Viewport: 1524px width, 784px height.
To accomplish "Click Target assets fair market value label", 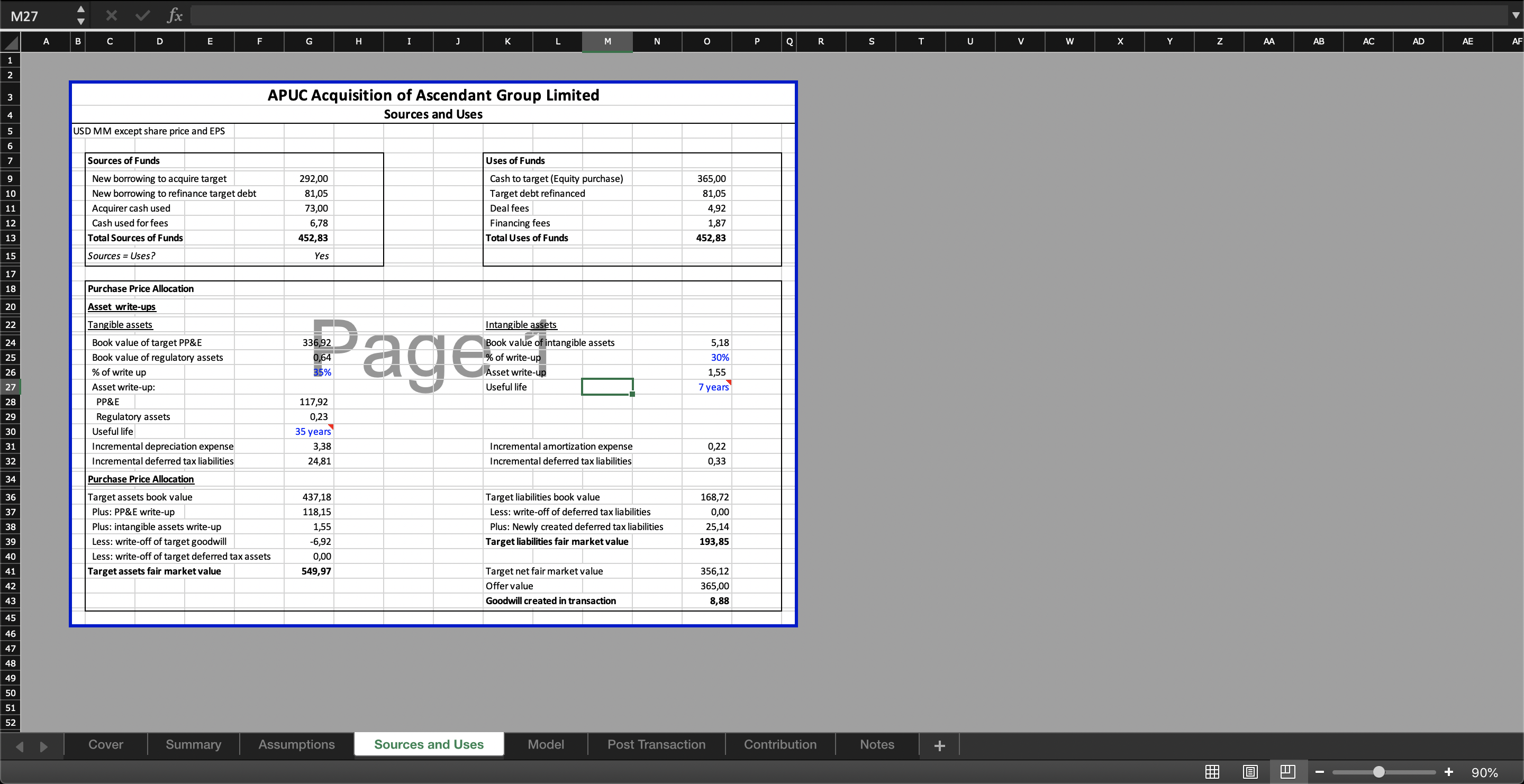I will (x=155, y=571).
